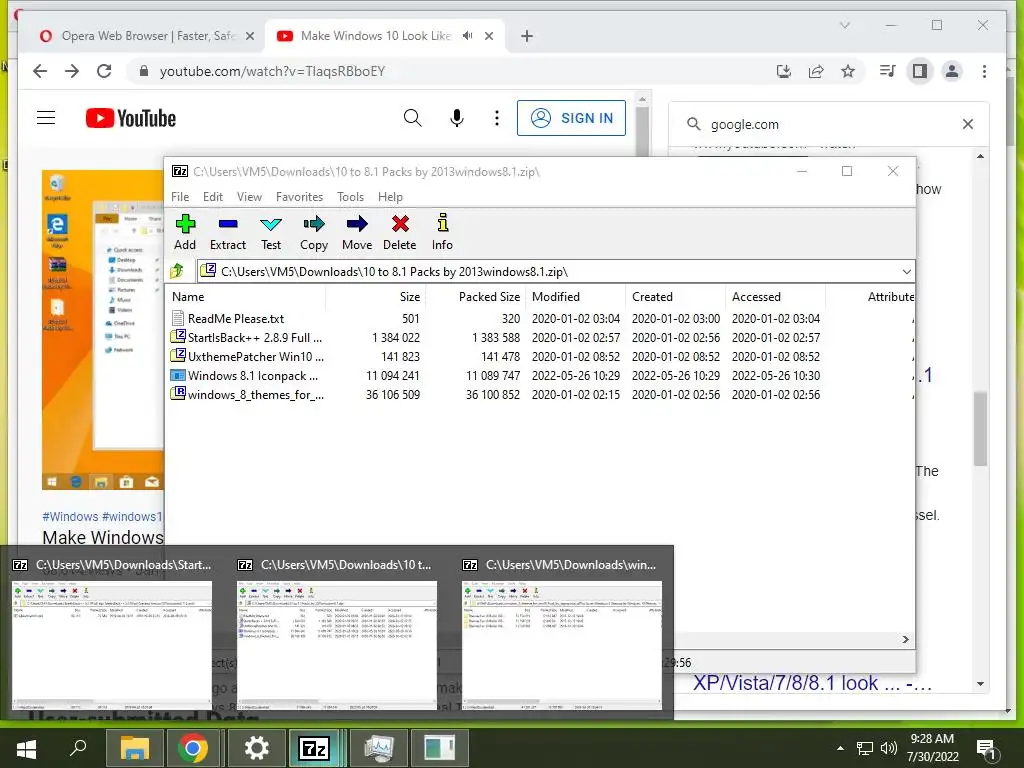Select the Copy toolbar icon
Image resolution: width=1024 pixels, height=768 pixels.
(x=314, y=232)
